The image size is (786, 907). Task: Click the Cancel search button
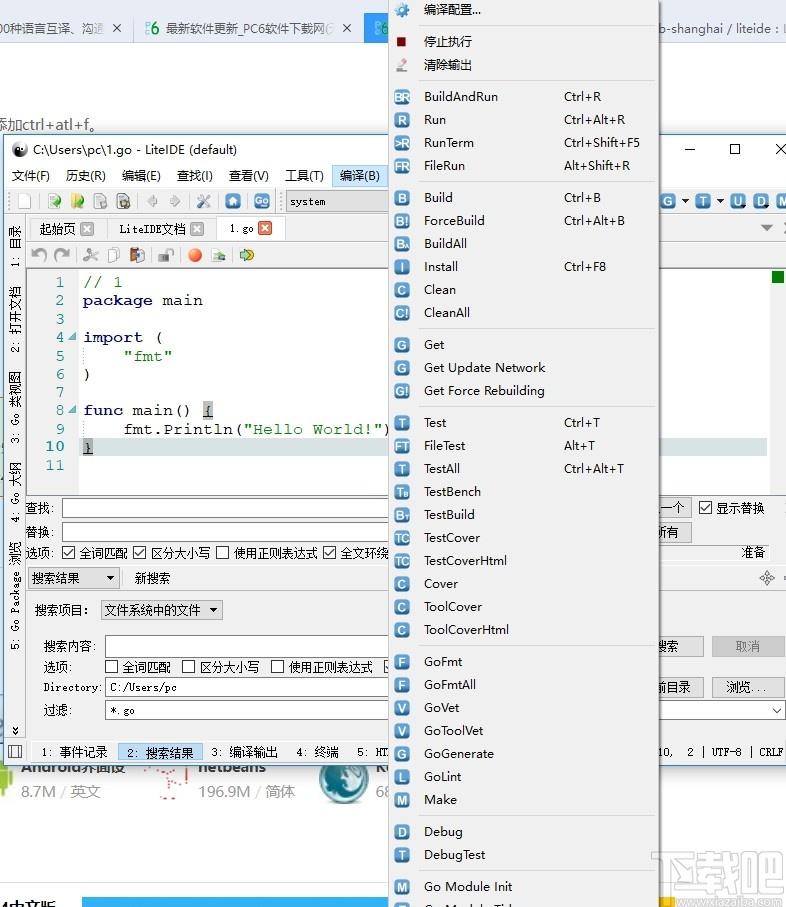(x=747, y=646)
